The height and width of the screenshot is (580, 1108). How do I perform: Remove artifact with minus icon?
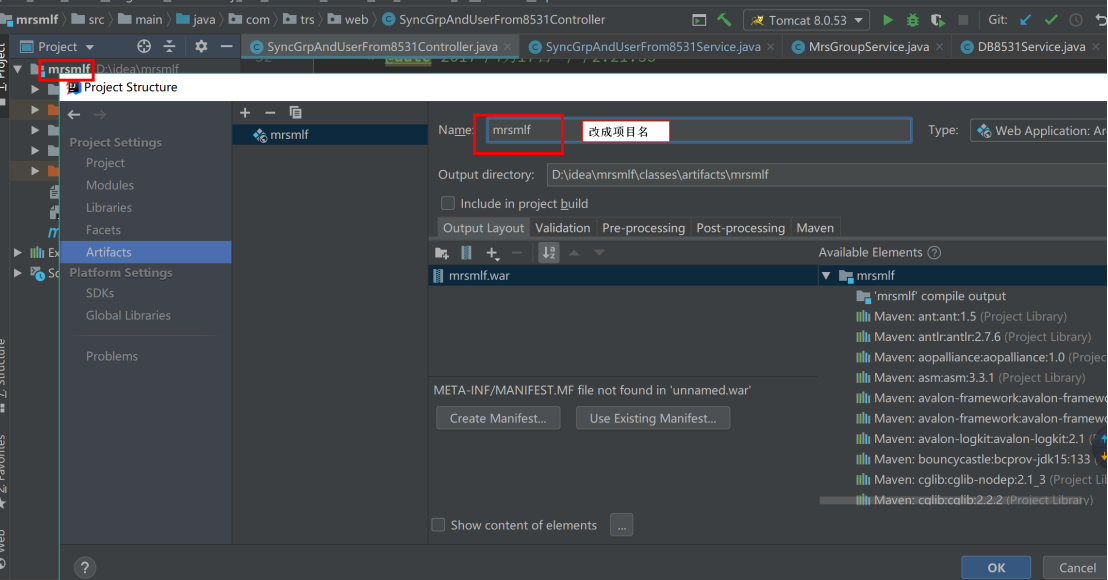270,113
